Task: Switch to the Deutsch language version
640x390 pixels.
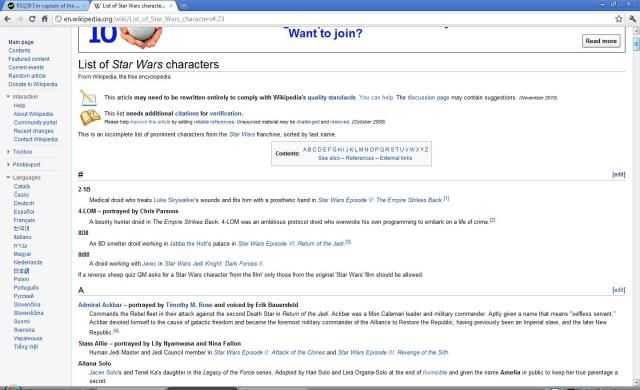Action: [24, 203]
